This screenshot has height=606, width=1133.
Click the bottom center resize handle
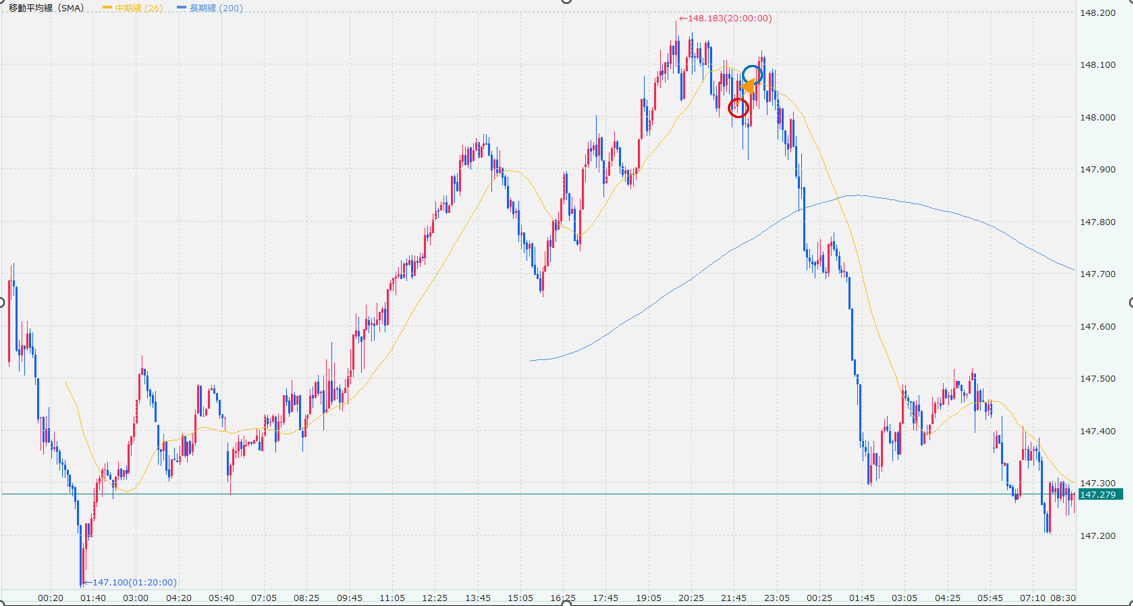(566, 603)
